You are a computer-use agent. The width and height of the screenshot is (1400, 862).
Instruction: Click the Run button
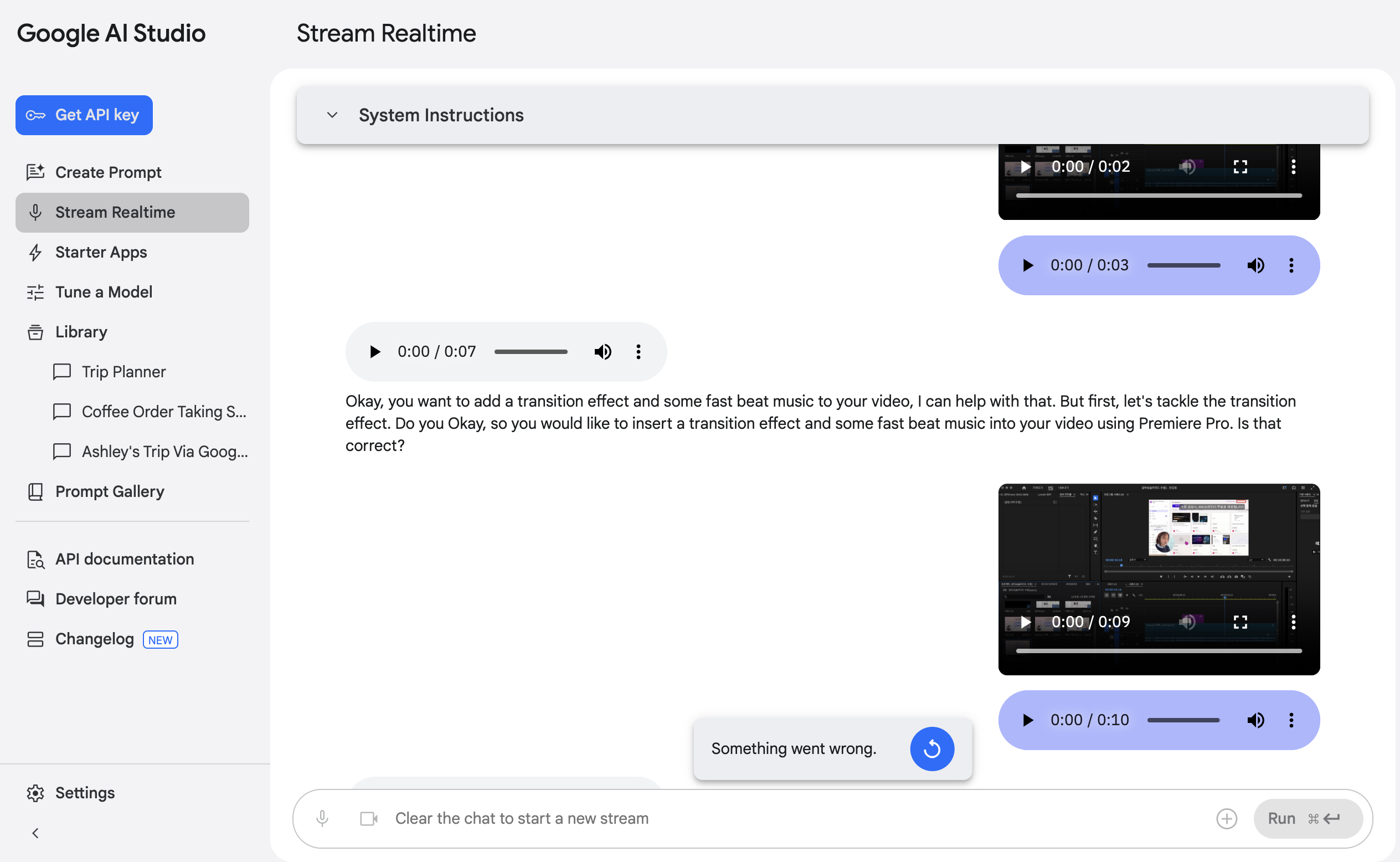pos(1308,818)
